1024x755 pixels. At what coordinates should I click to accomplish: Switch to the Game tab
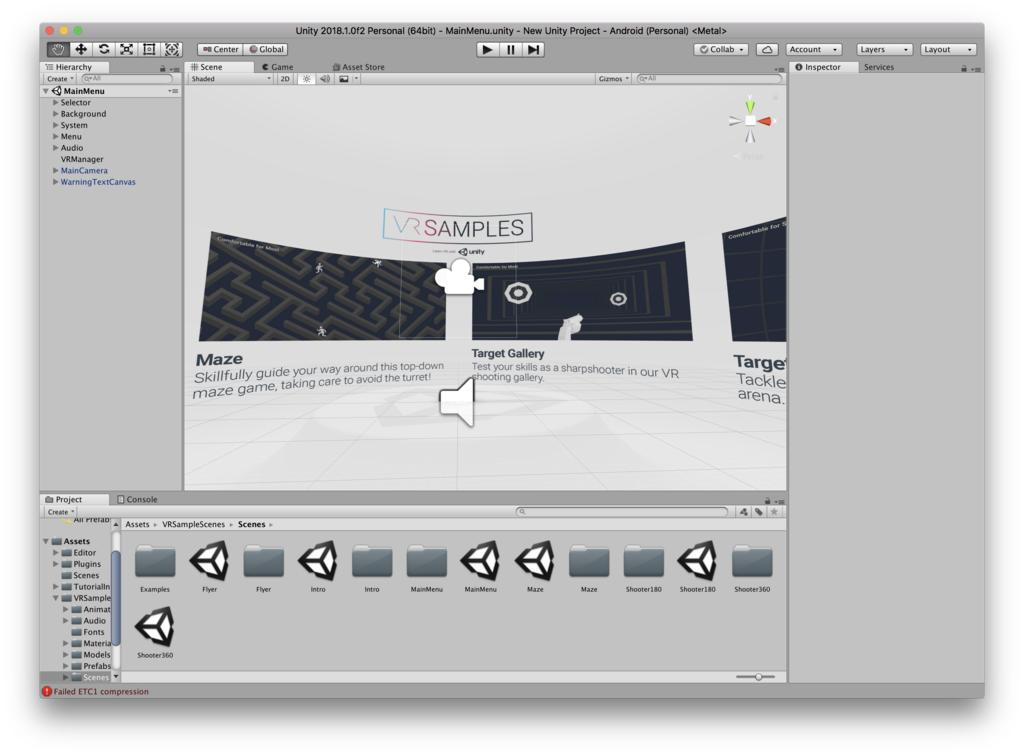pyautogui.click(x=278, y=67)
